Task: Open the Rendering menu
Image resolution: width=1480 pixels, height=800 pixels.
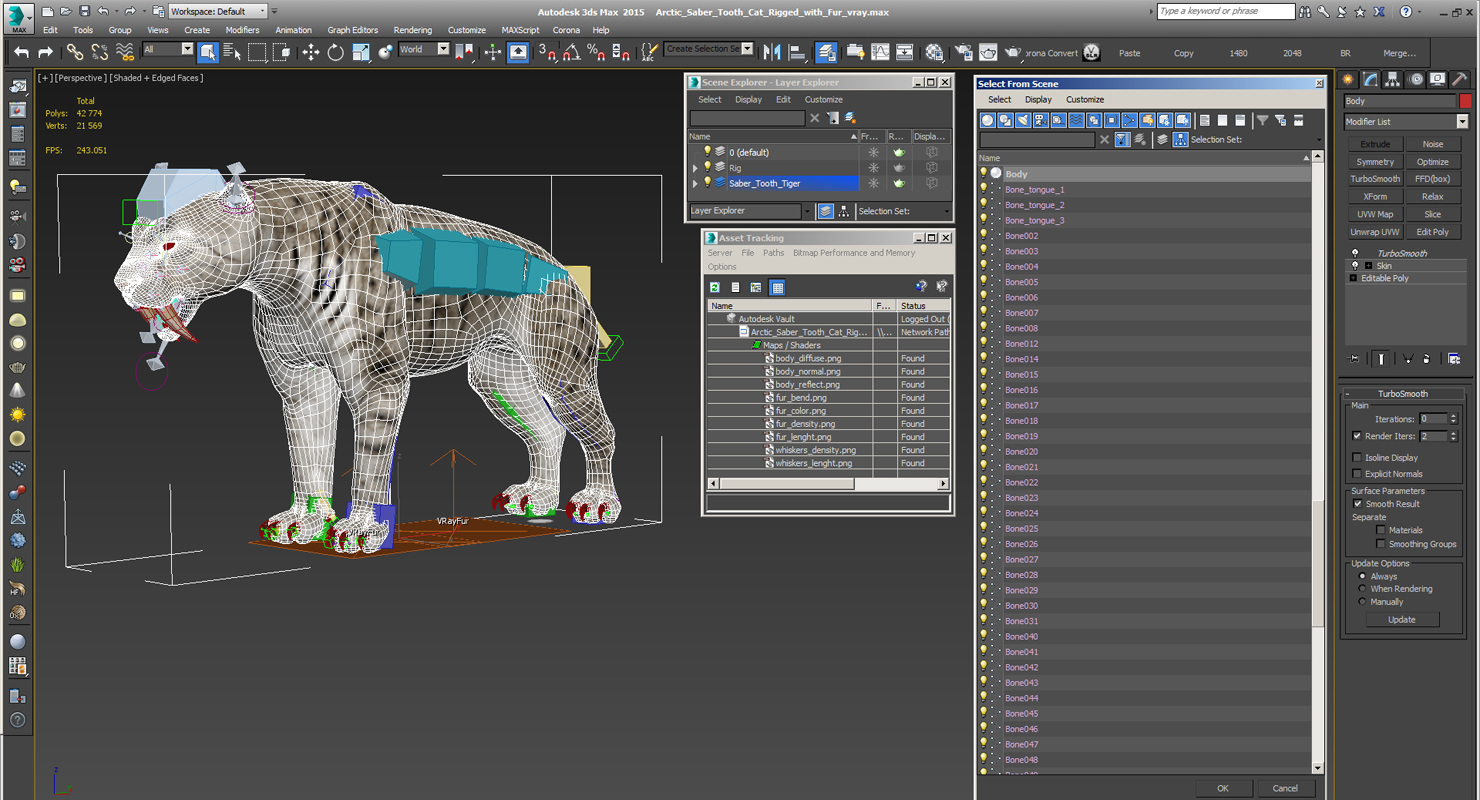Action: [x=412, y=30]
